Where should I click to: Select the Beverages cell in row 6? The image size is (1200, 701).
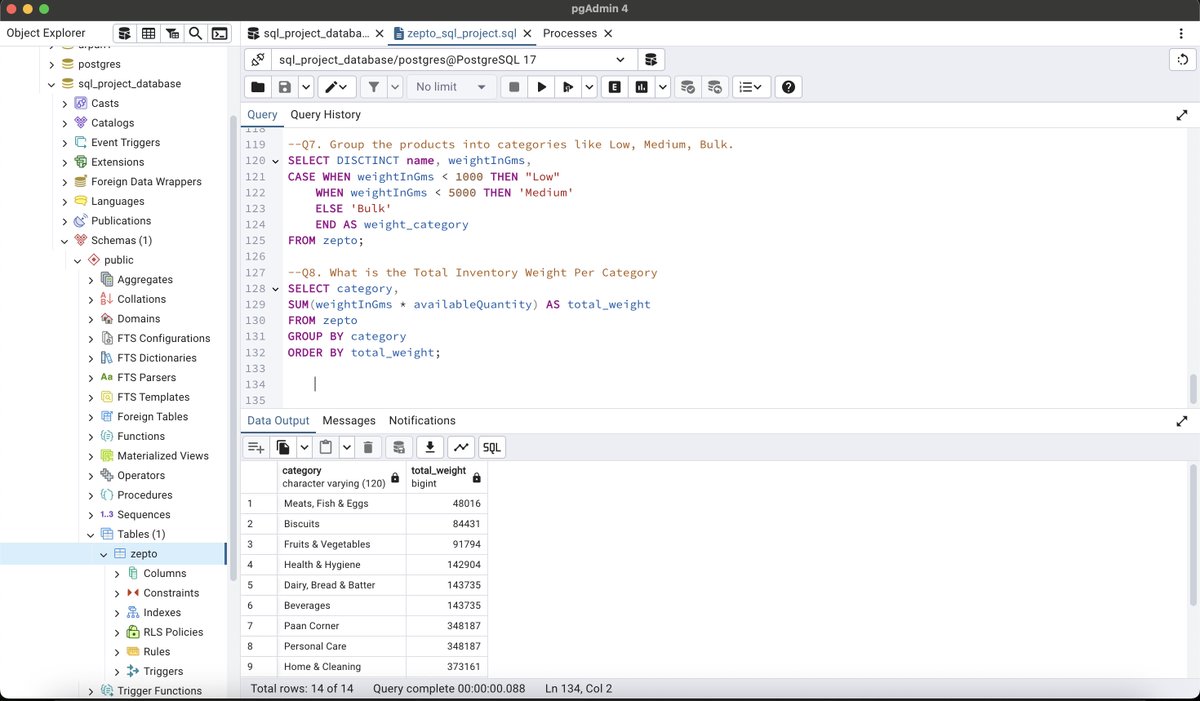pos(342,606)
